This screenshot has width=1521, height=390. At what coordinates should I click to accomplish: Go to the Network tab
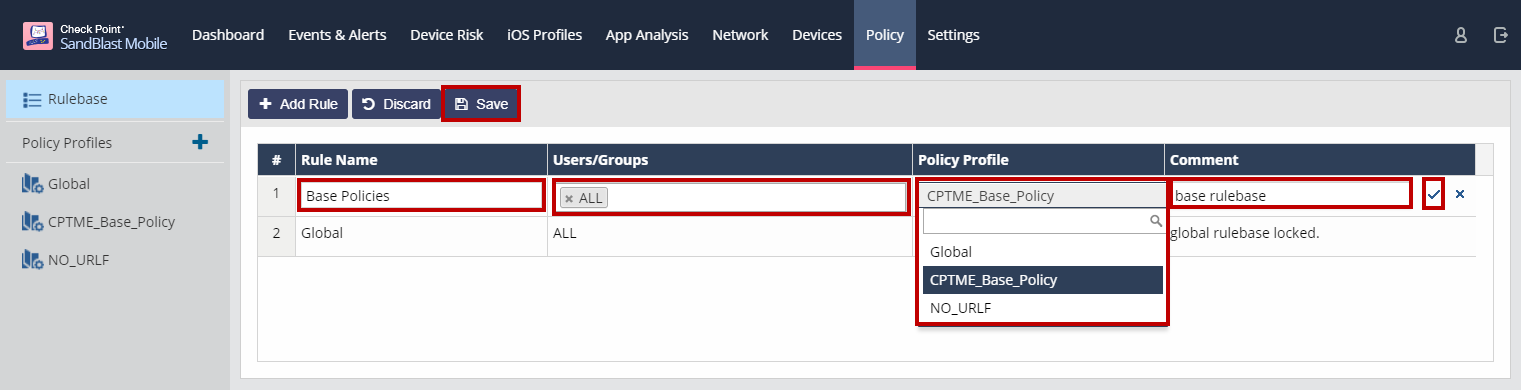740,35
